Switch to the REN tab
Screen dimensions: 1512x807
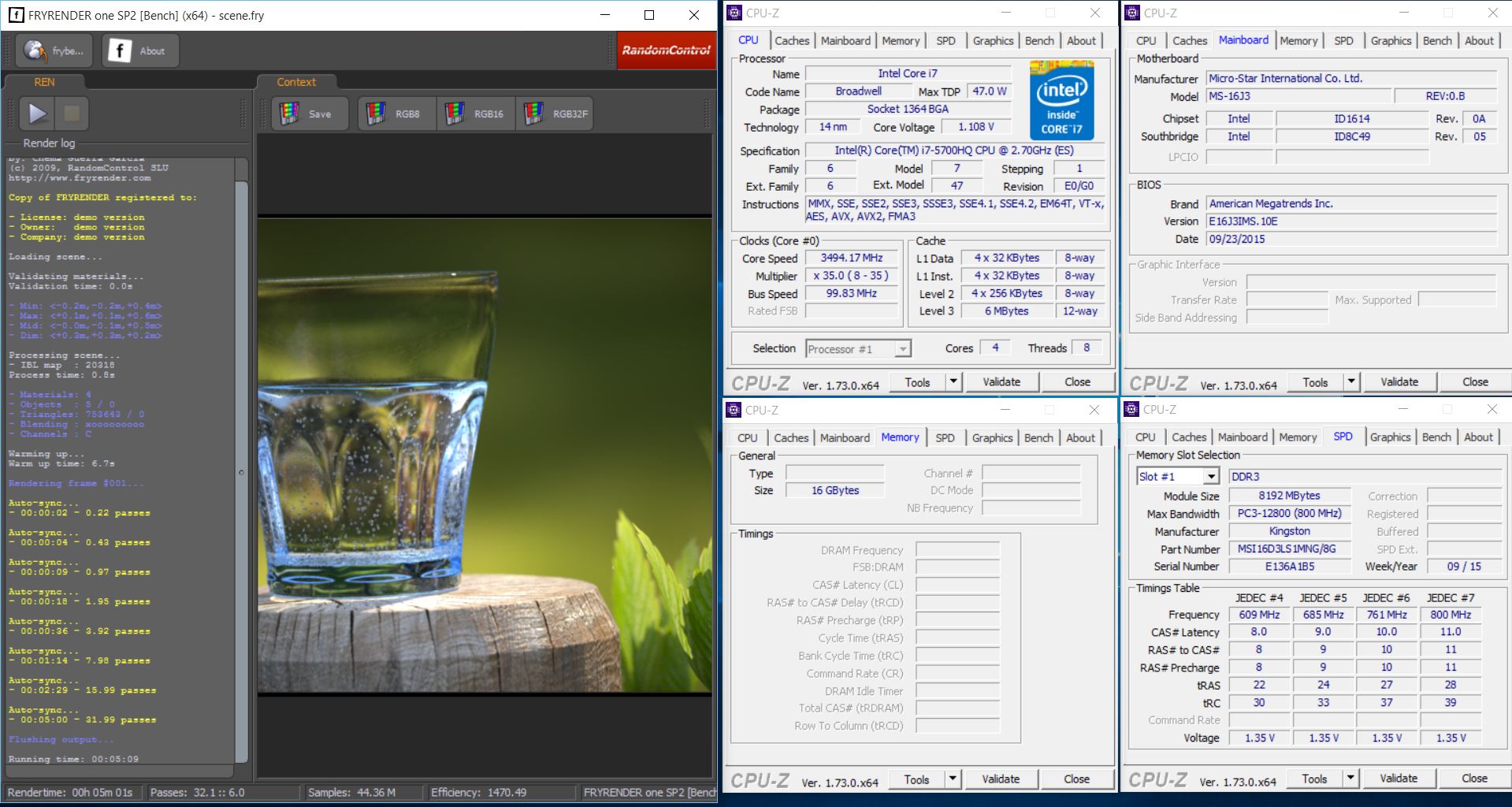(x=44, y=82)
